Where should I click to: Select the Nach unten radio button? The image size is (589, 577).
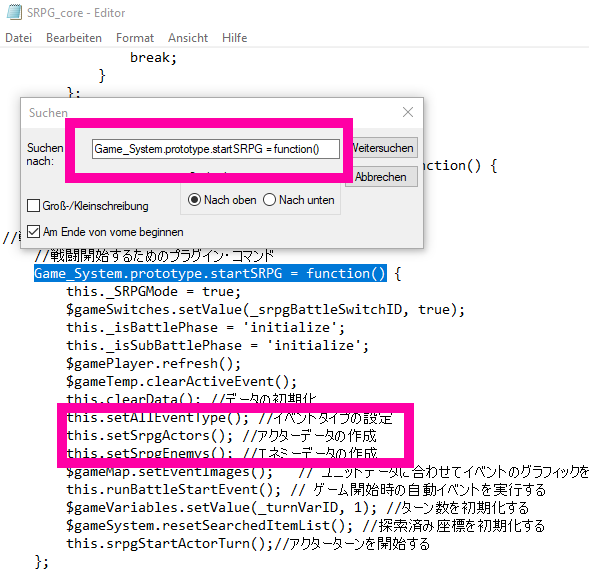(269, 200)
